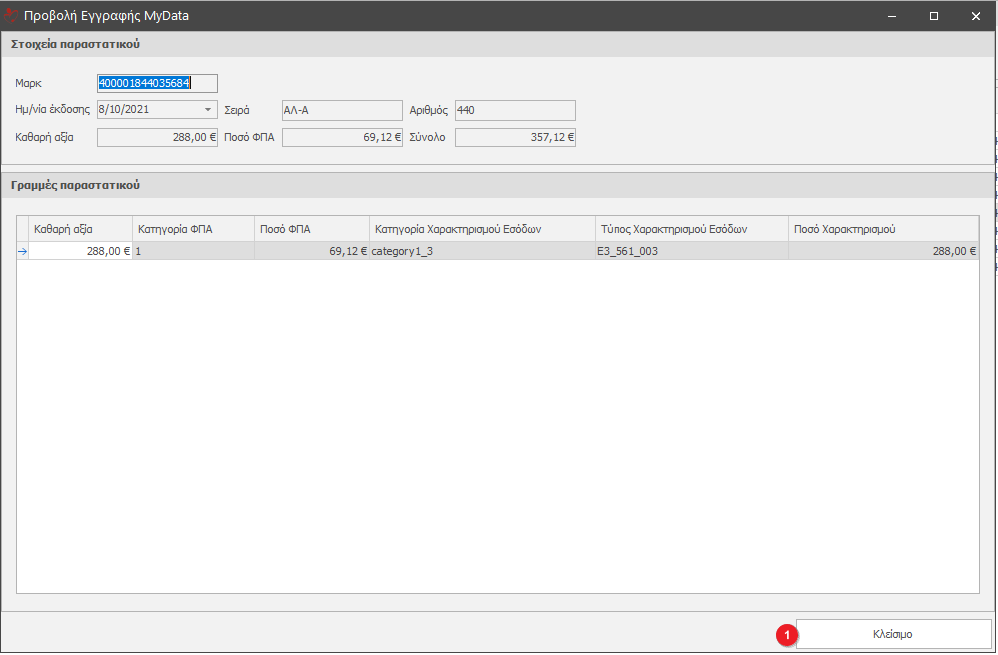Close the window with the X button

pyautogui.click(x=975, y=16)
